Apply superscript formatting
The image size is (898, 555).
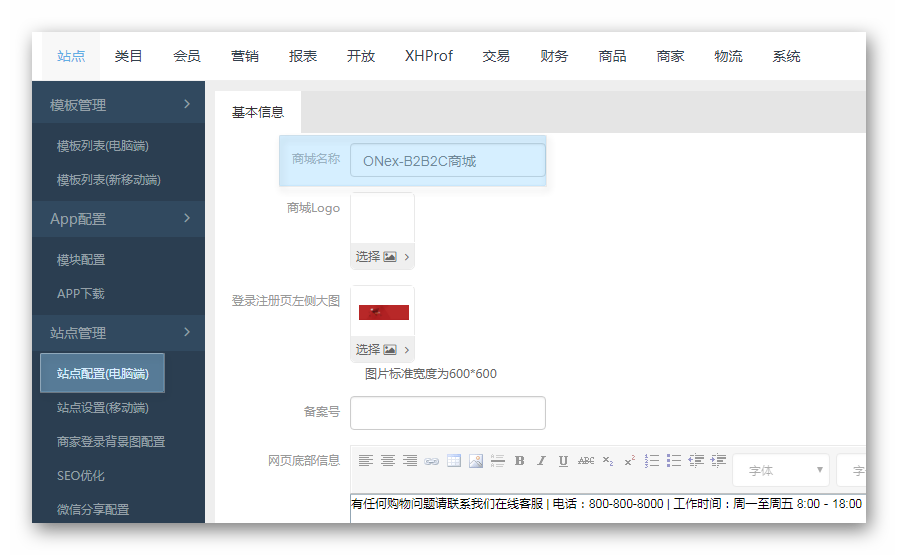pyautogui.click(x=629, y=460)
